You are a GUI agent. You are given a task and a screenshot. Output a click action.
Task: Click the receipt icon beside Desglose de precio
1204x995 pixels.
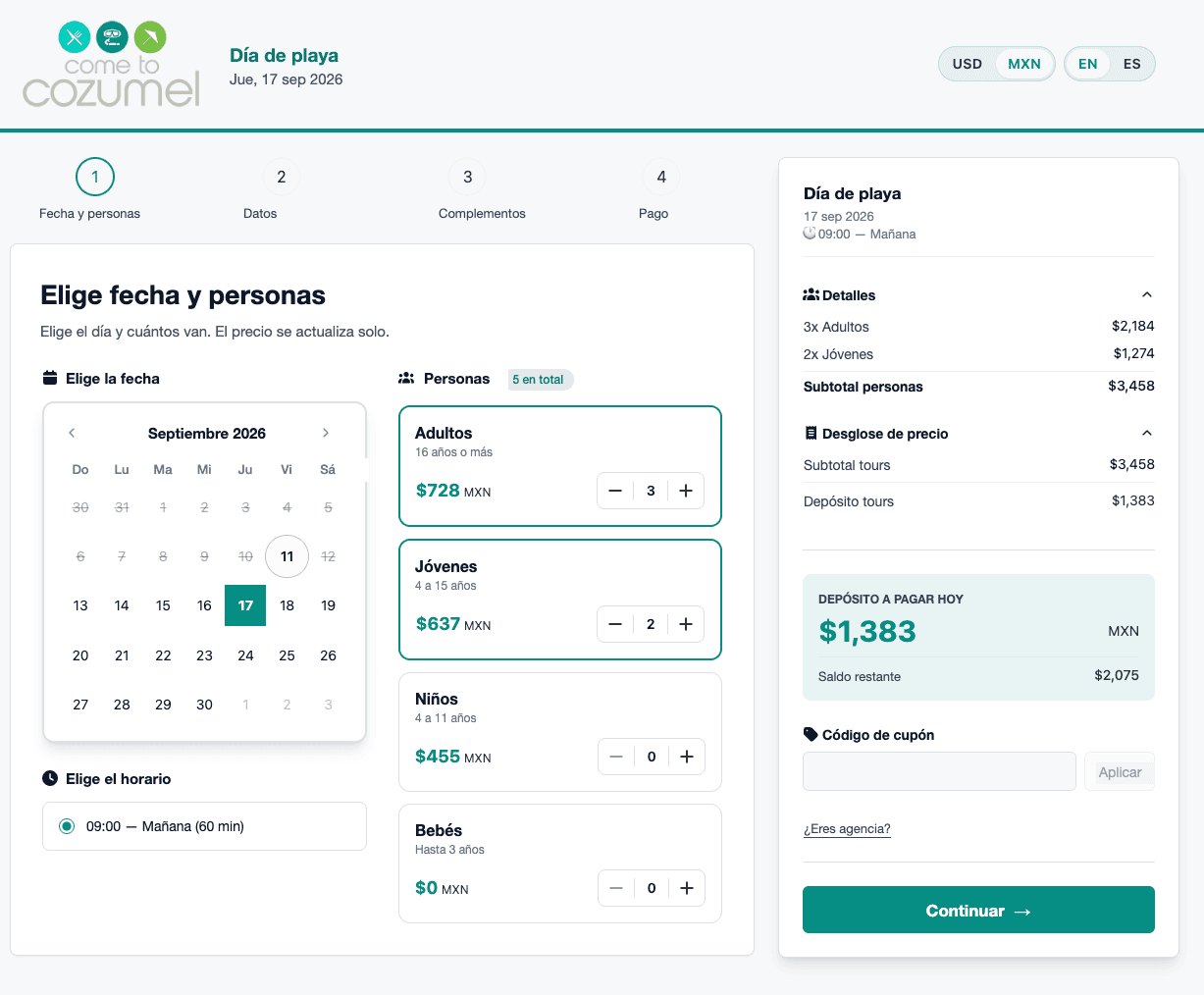click(x=811, y=433)
